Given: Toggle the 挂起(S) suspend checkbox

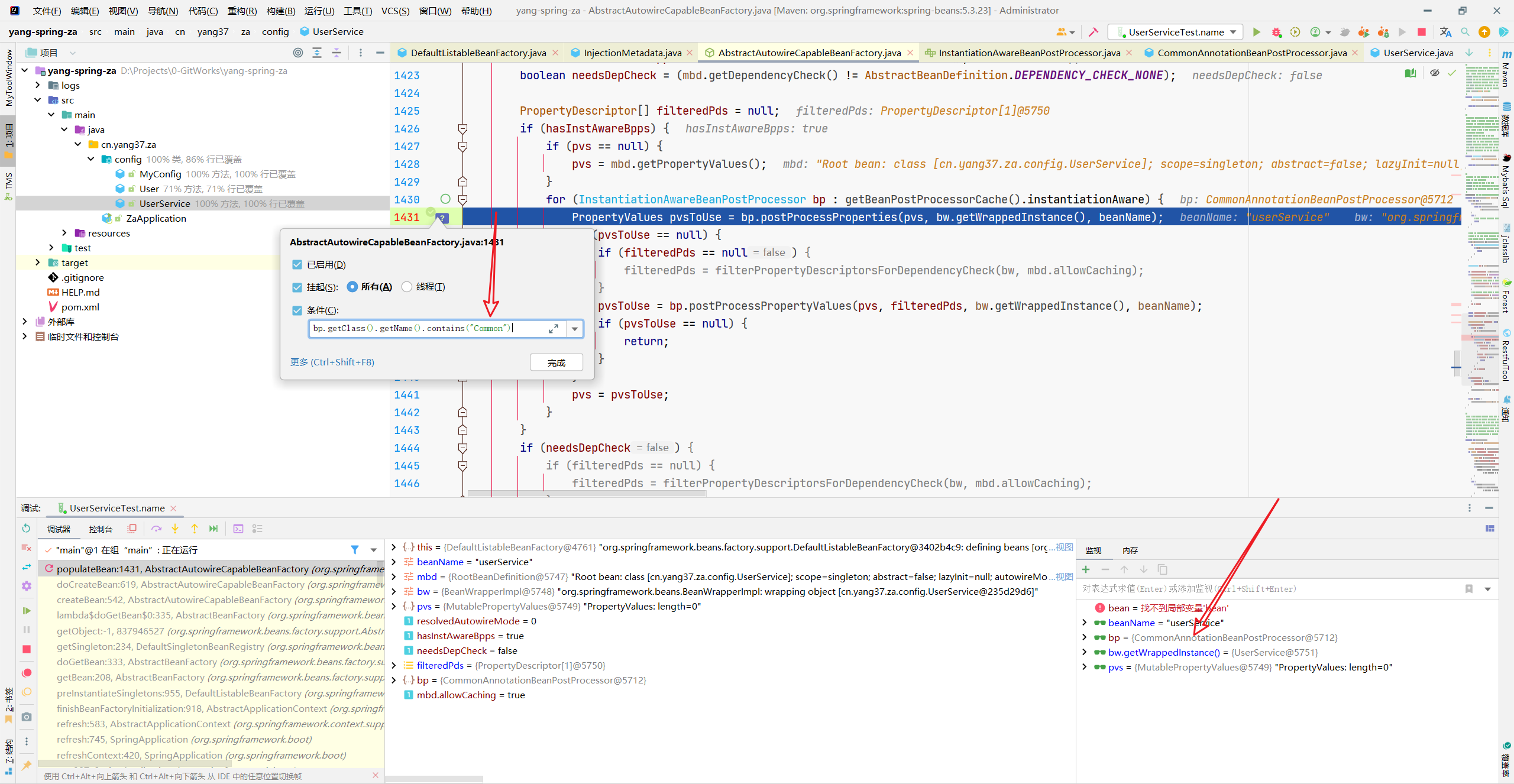Looking at the screenshot, I should click(297, 287).
